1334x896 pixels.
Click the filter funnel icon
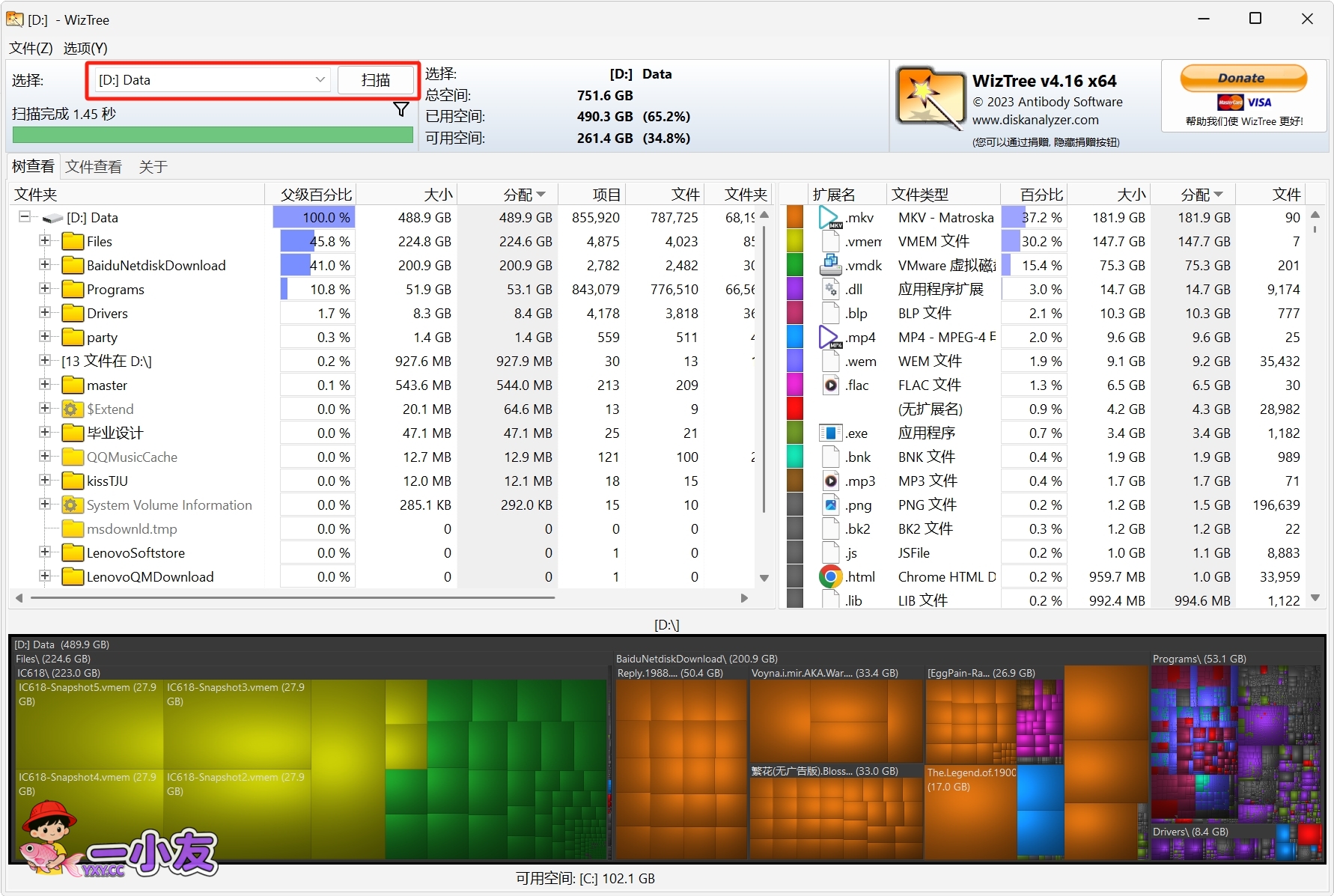[401, 110]
